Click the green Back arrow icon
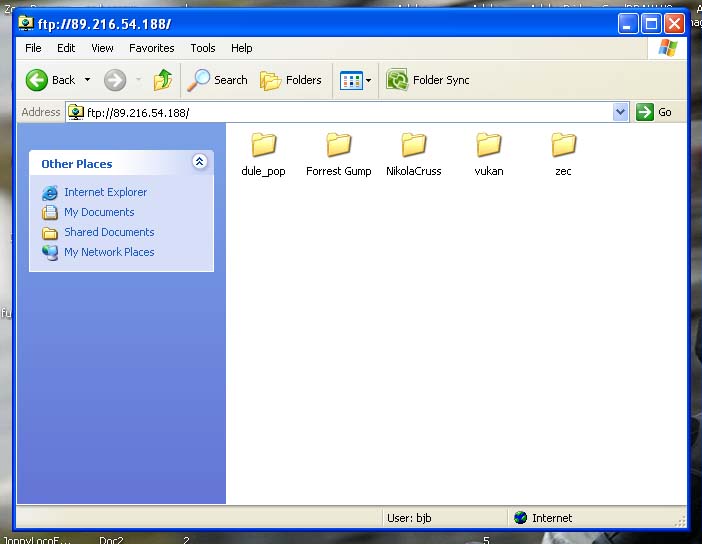The image size is (702, 544). (x=37, y=80)
